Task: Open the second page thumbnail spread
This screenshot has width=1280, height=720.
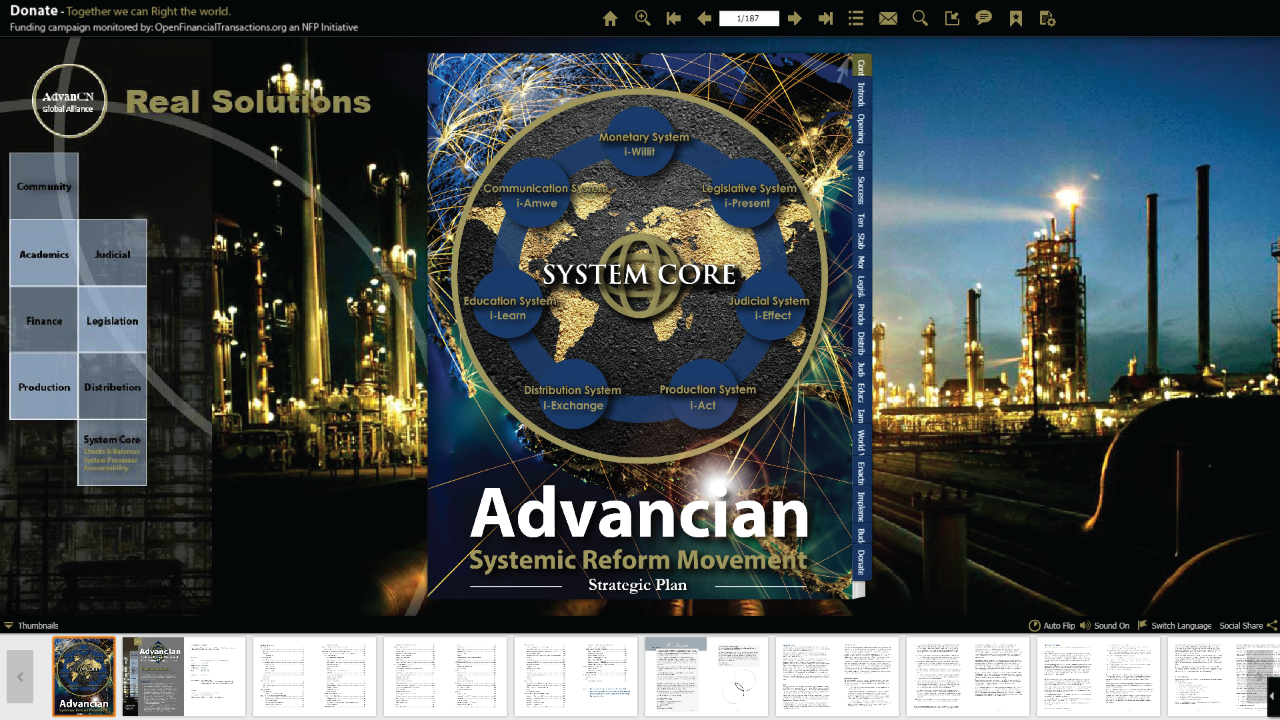Action: [x=184, y=676]
